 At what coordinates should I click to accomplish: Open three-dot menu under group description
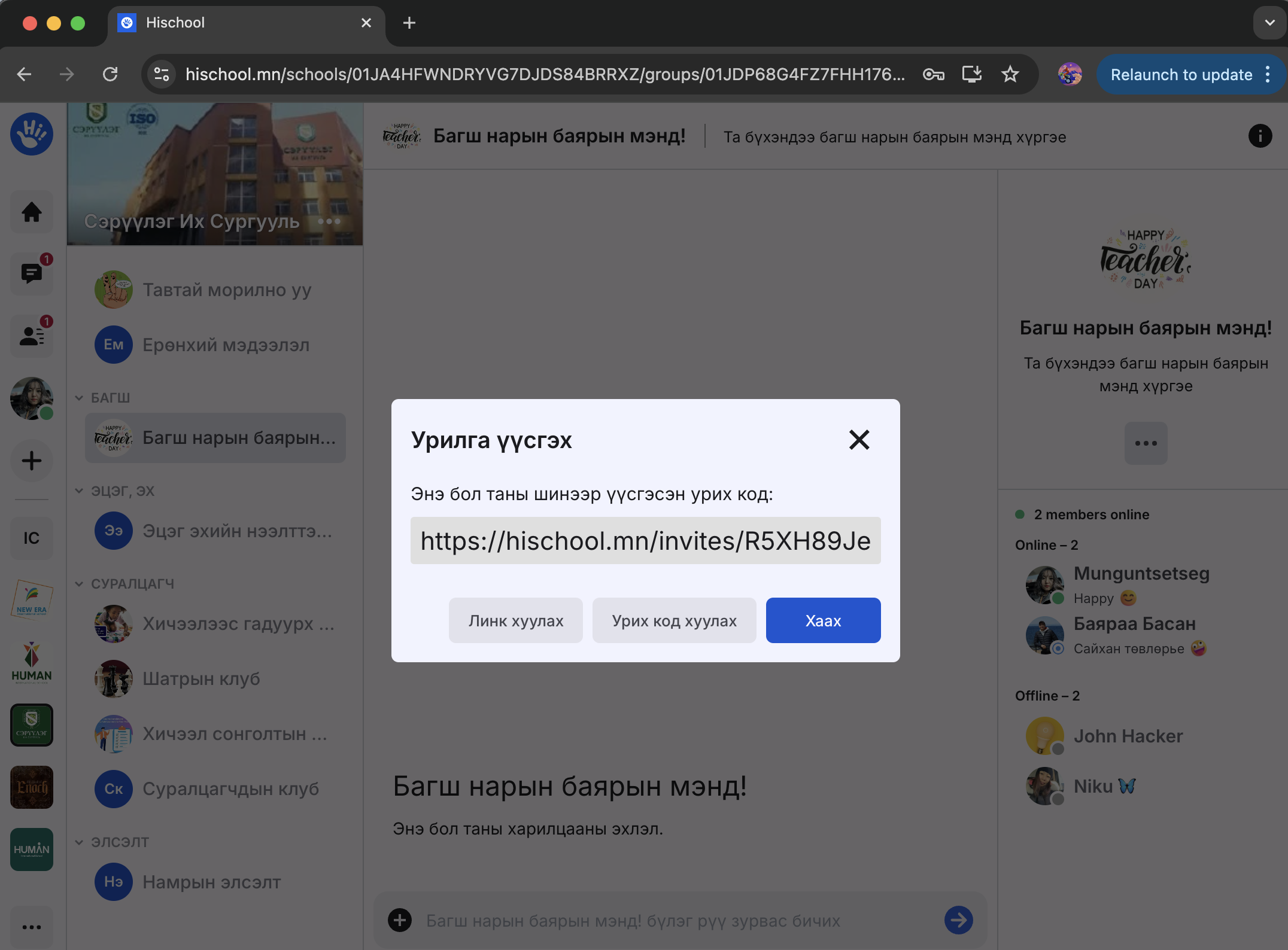point(1146,443)
